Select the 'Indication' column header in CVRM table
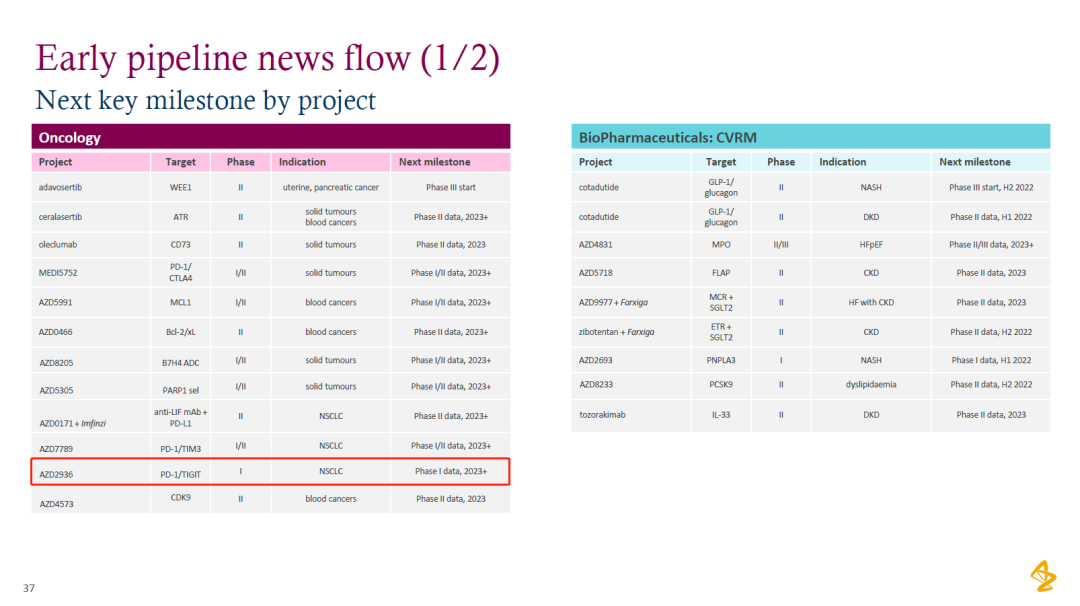Image resolution: width=1080 pixels, height=606 pixels. [x=842, y=162]
